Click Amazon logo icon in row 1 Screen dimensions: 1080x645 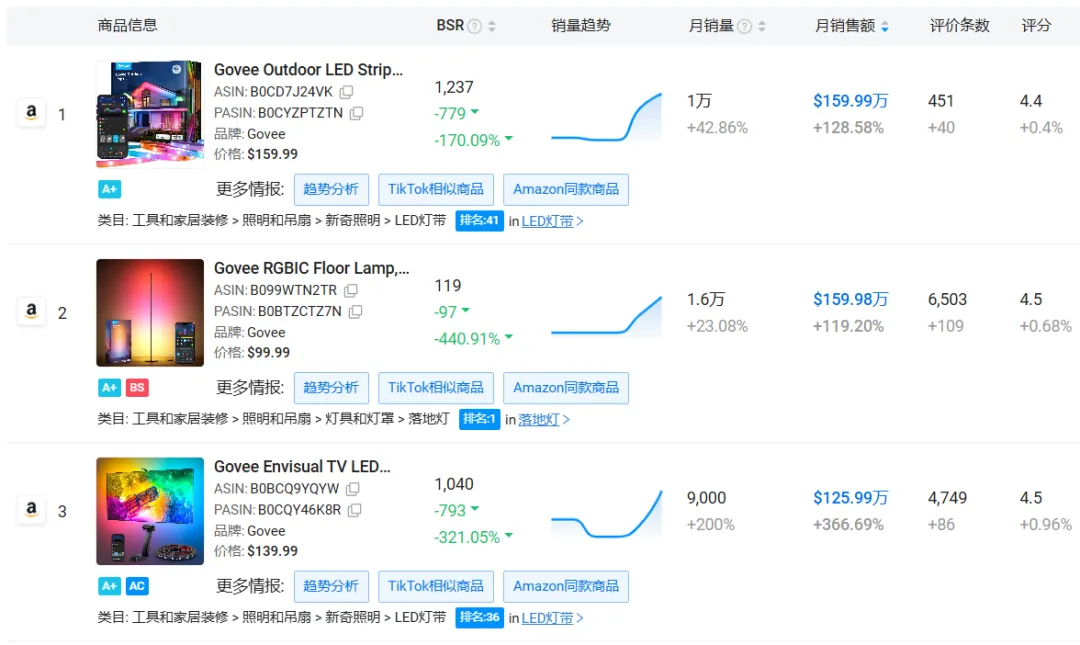pos(31,112)
